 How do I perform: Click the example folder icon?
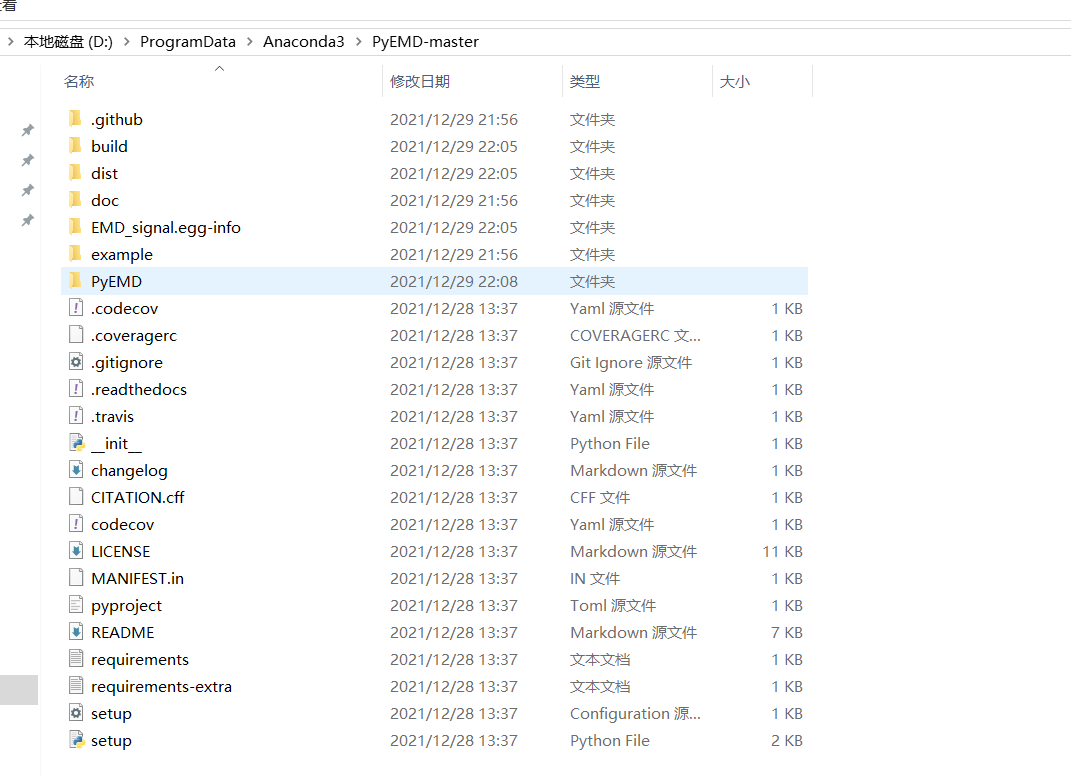click(x=74, y=254)
